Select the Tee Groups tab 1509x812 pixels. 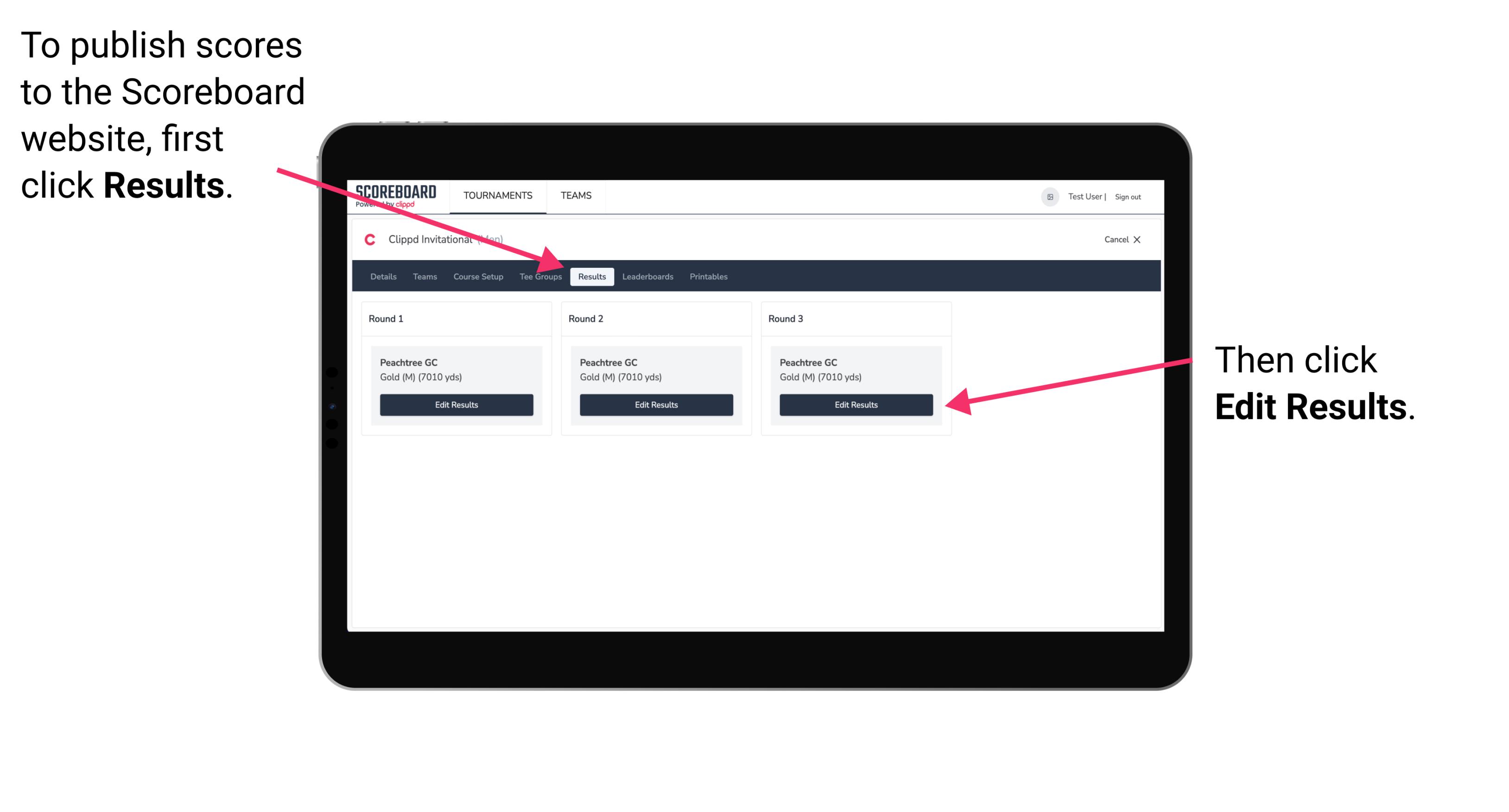[x=540, y=277]
